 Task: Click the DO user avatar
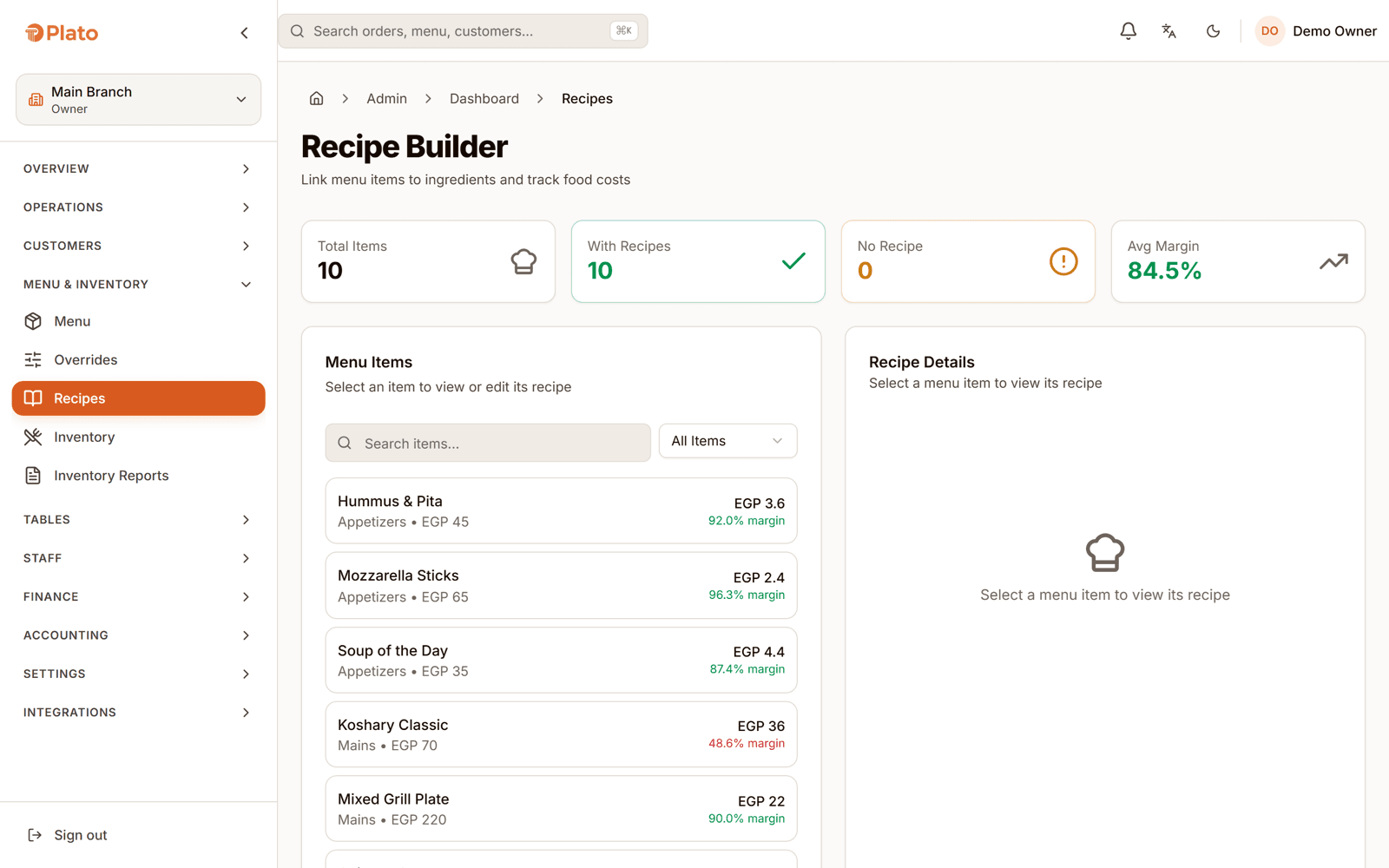(x=1269, y=31)
